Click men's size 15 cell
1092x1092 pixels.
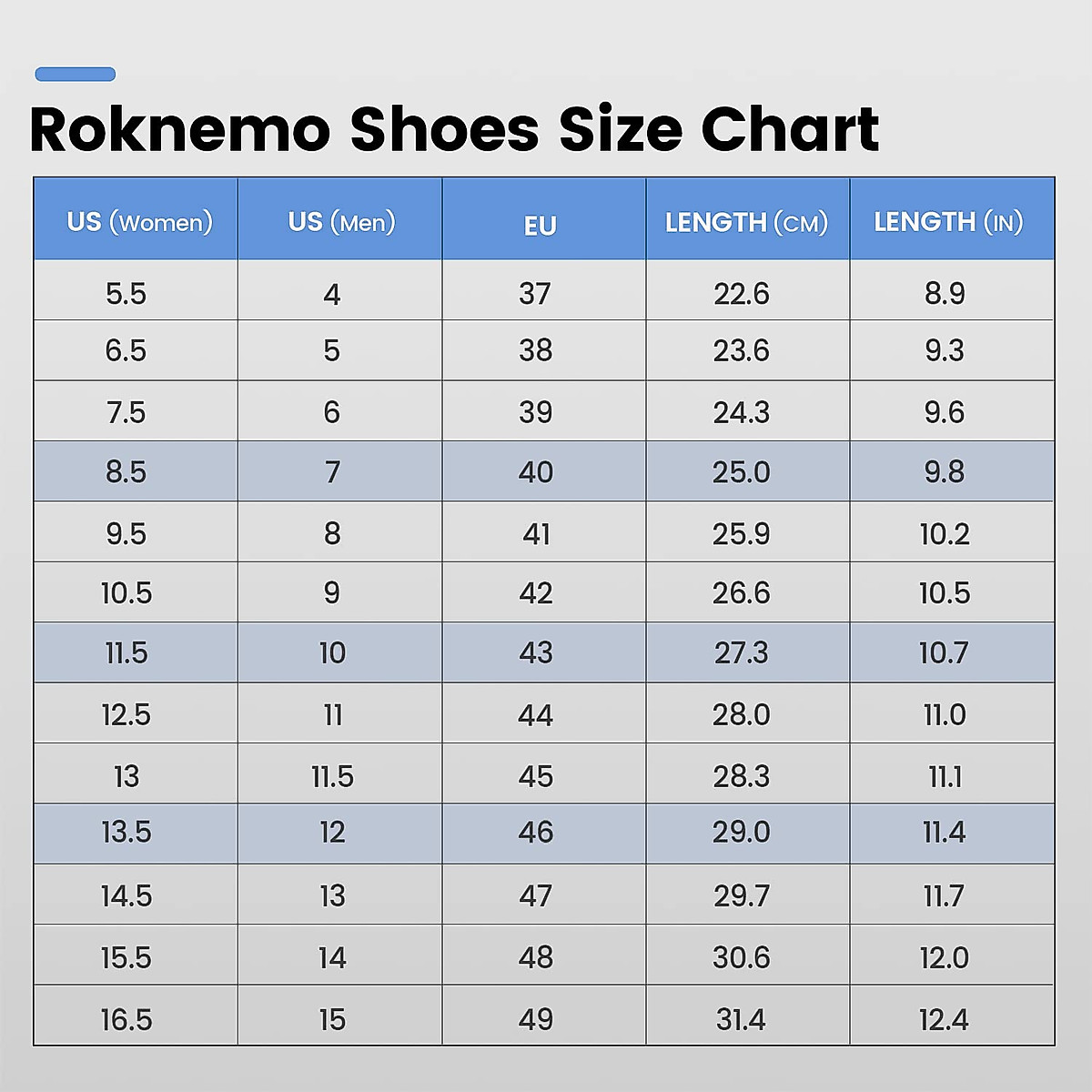coord(332,1019)
